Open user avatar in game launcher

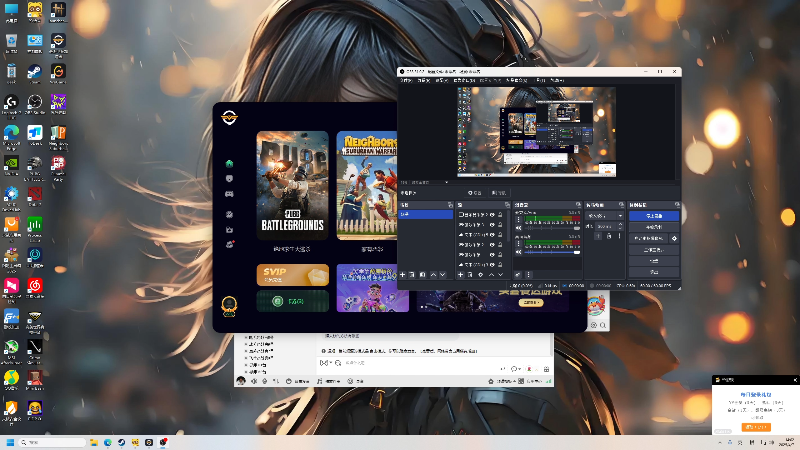(x=229, y=306)
